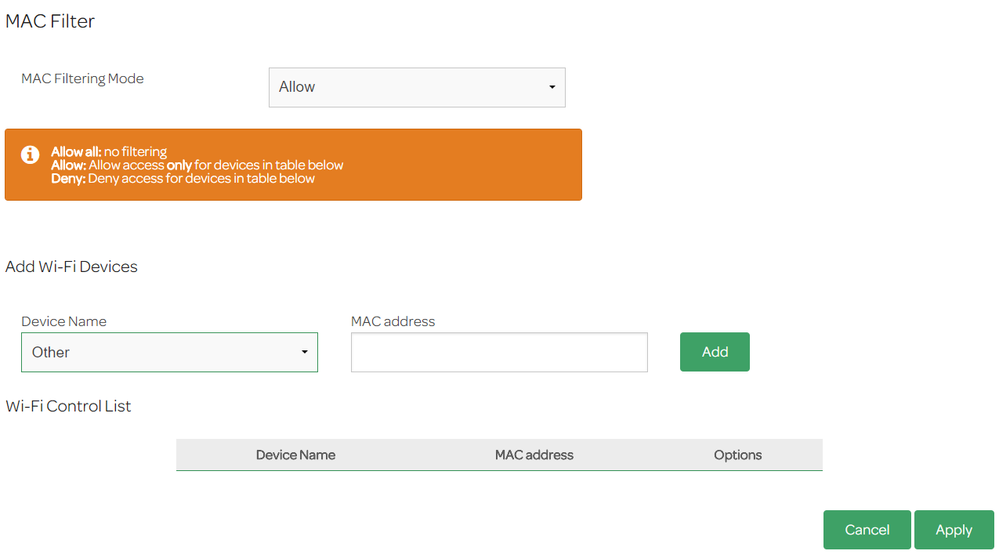Screen dimensions: 999x555
Task: Click the MAC address label above the input
Action: pyautogui.click(x=393, y=321)
